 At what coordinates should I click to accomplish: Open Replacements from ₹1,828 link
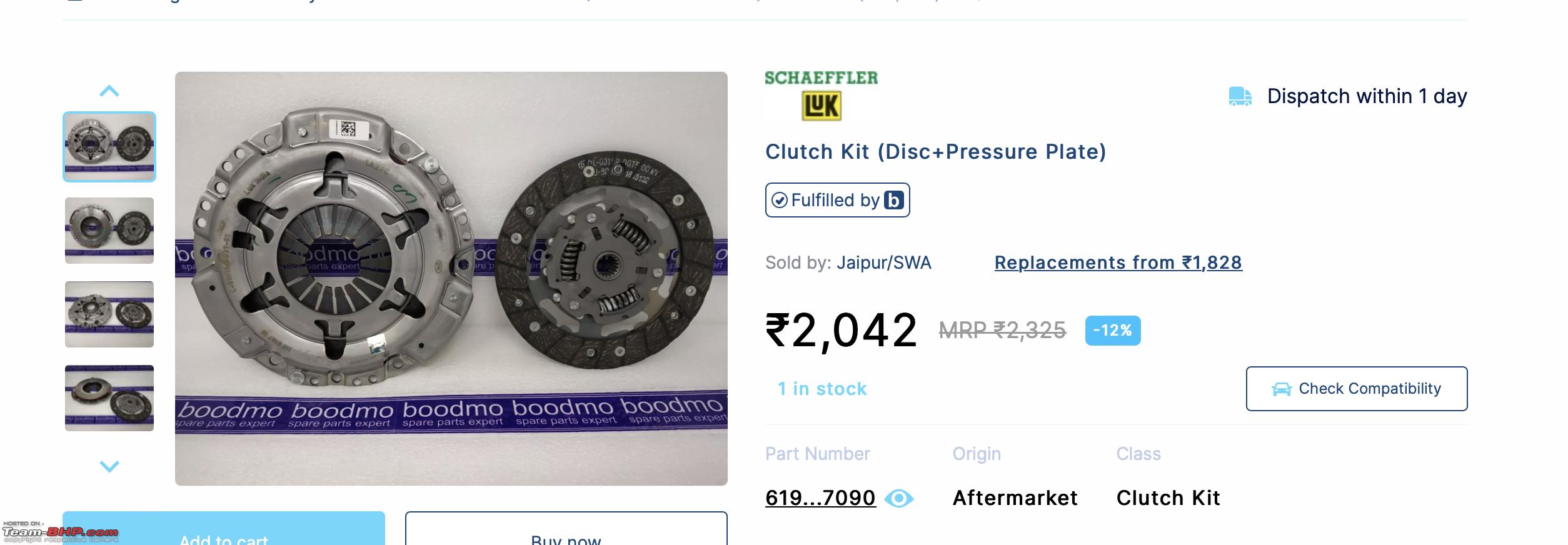[x=1118, y=262]
